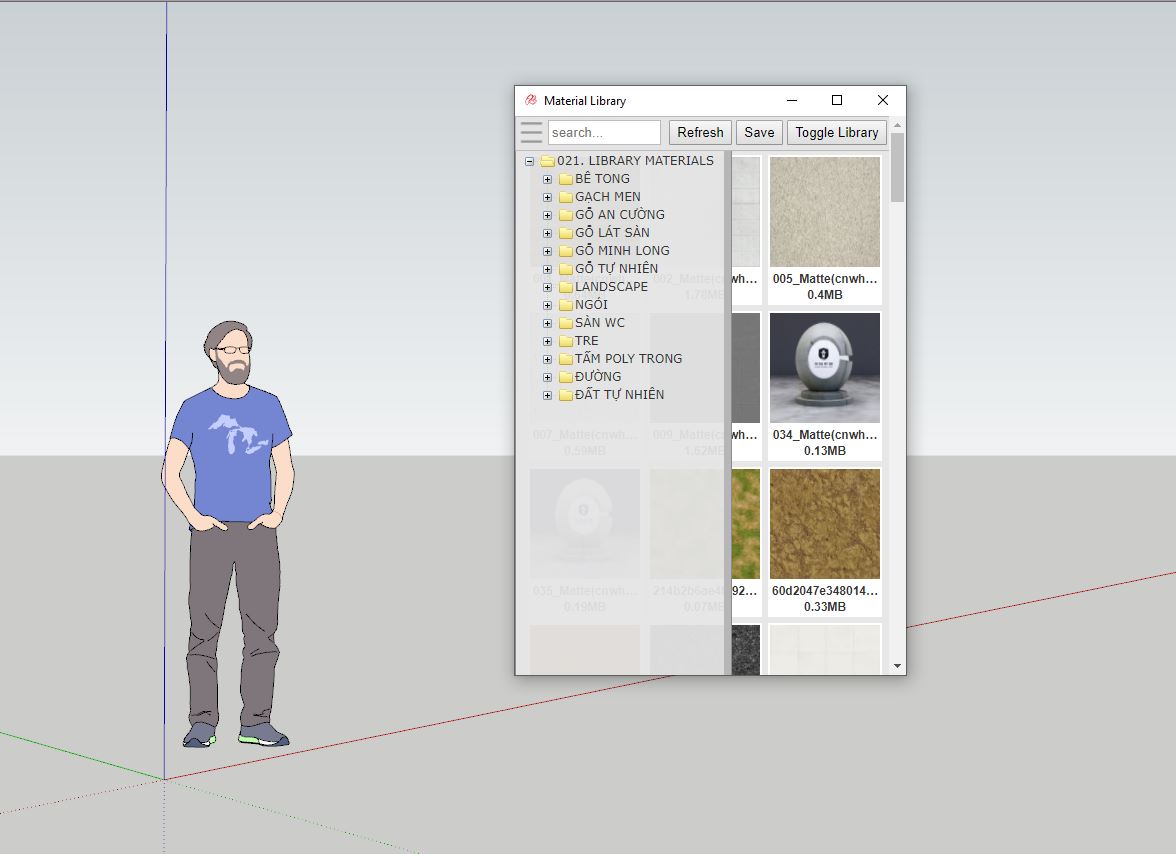Expand the GỖ AN CƯỜNG folder
Image resolution: width=1176 pixels, height=854 pixels.
point(547,214)
